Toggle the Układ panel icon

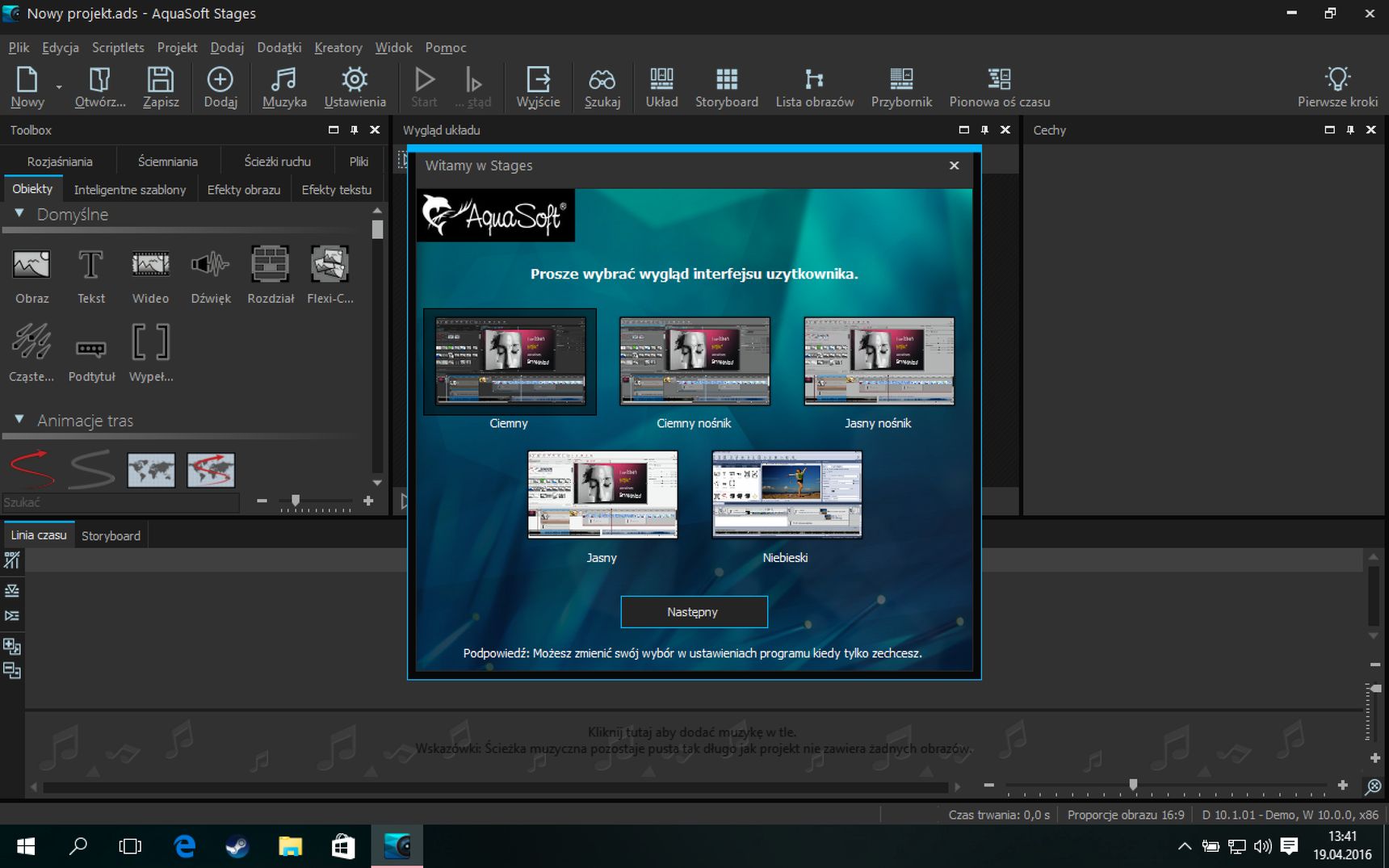(x=661, y=86)
